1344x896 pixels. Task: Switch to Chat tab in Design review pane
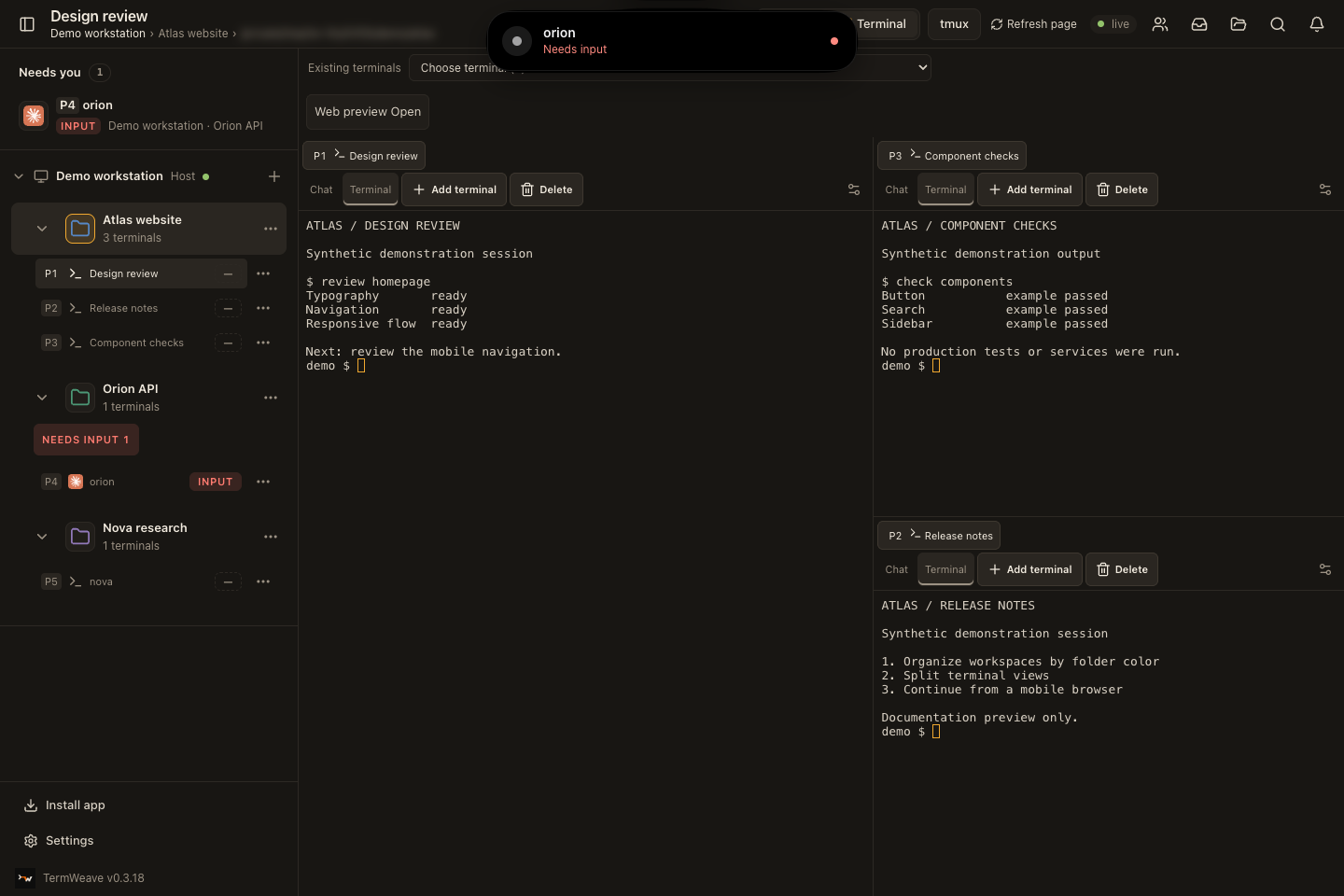click(321, 189)
